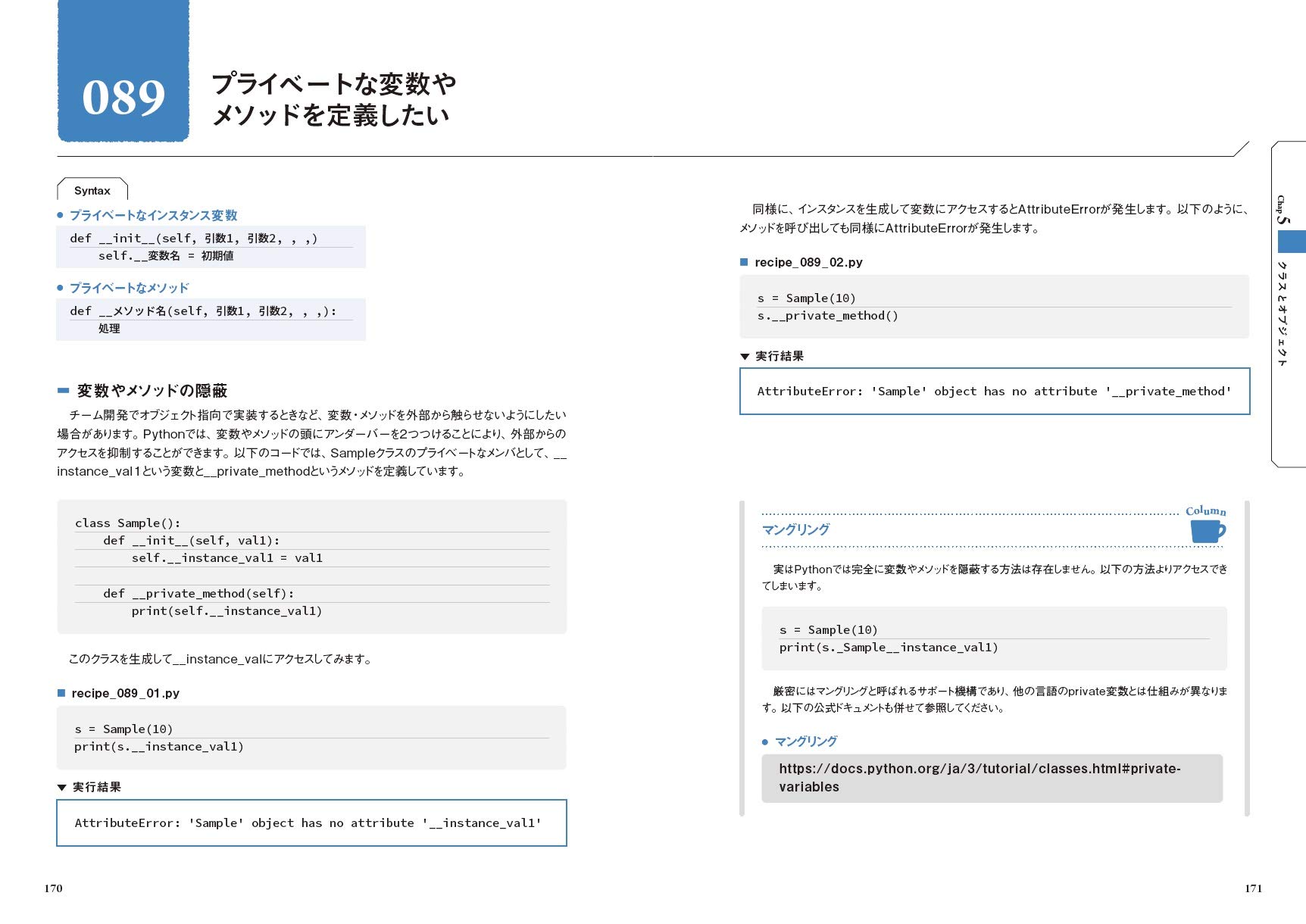Viewport: 1306px width, 924px height.
Task: Click the blue 089 chapter number block
Action: [x=123, y=71]
